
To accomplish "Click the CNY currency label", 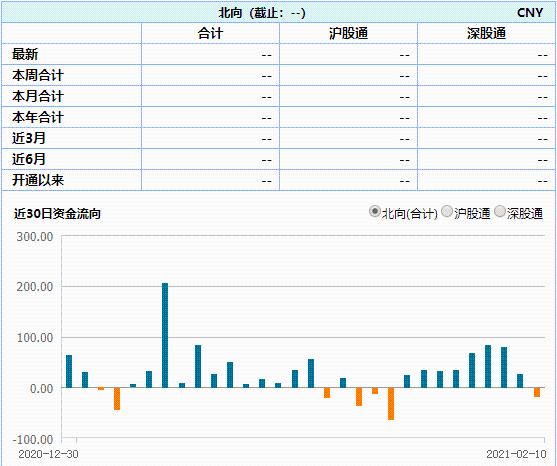I will click(530, 12).
